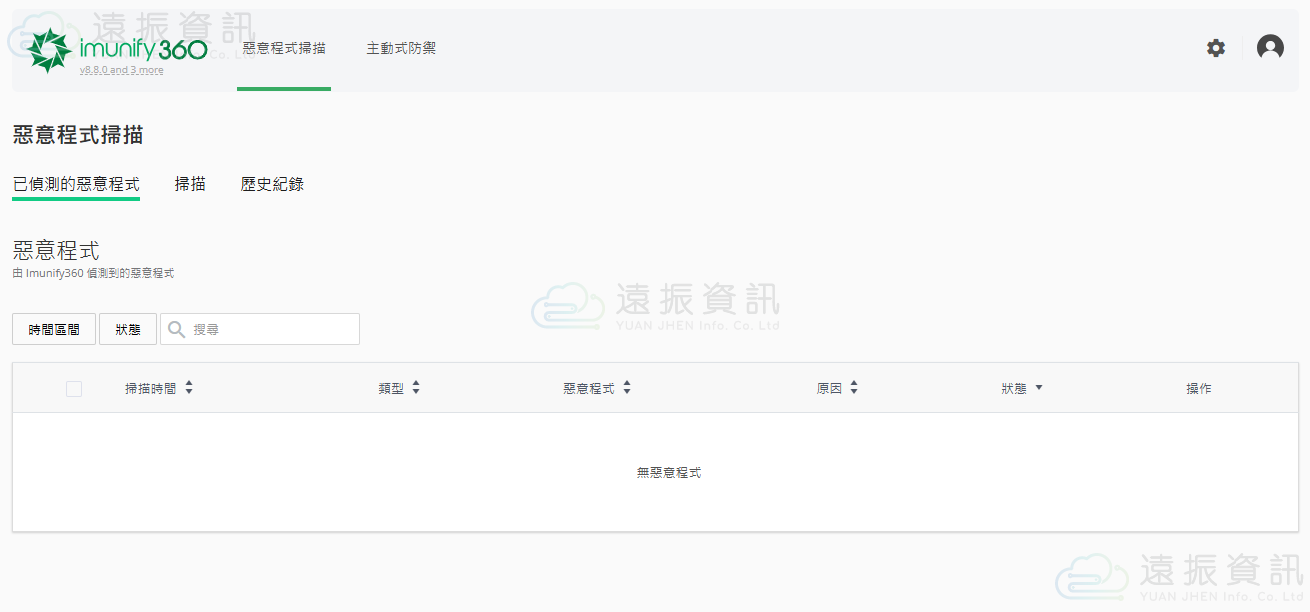Open the 時間區間 filter dropdown
Screen dimensions: 1310x612
tap(54, 329)
